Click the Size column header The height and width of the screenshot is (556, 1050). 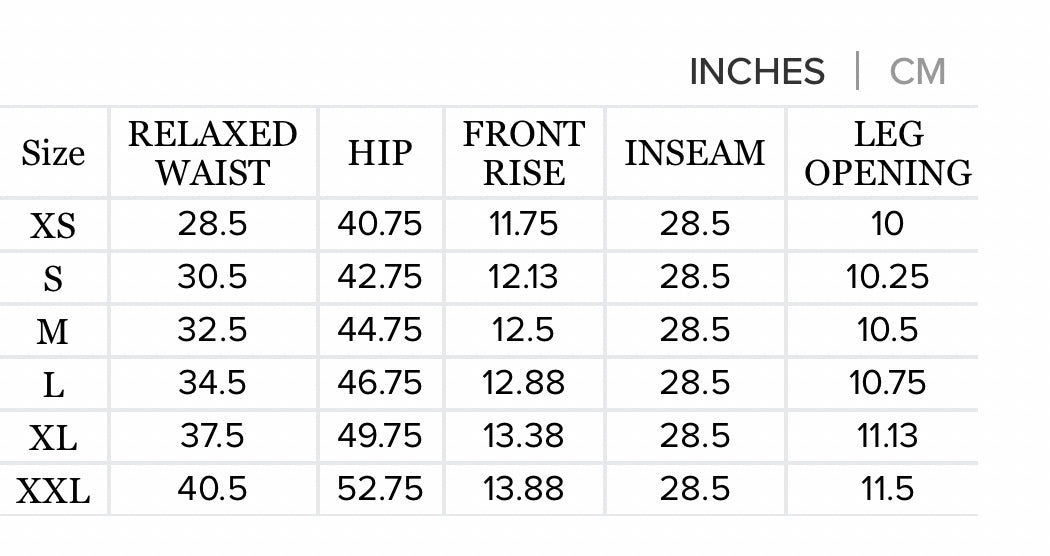point(53,154)
